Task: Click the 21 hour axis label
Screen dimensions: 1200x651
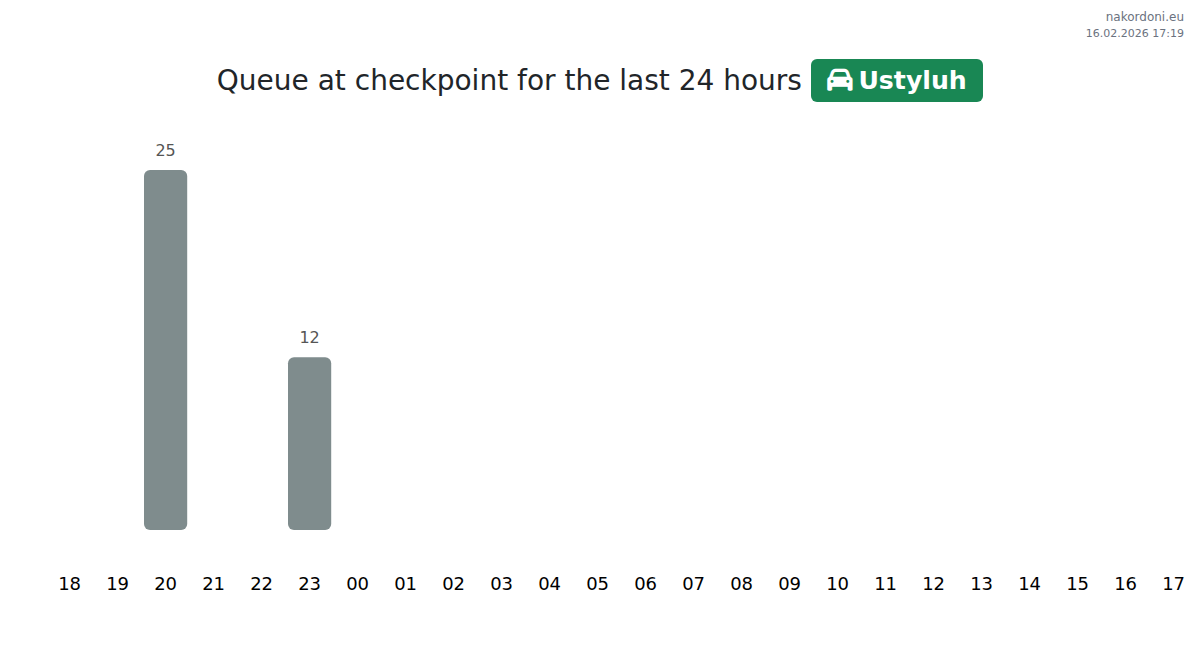Action: click(x=213, y=584)
